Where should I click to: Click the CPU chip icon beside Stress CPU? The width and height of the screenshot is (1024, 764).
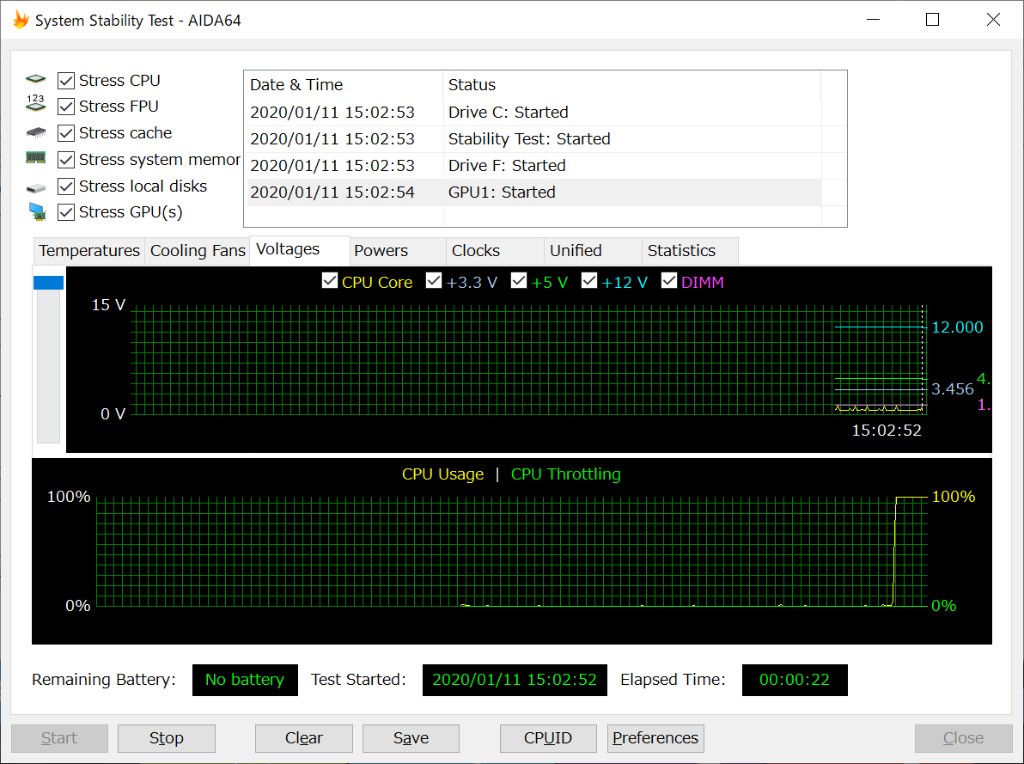35,80
